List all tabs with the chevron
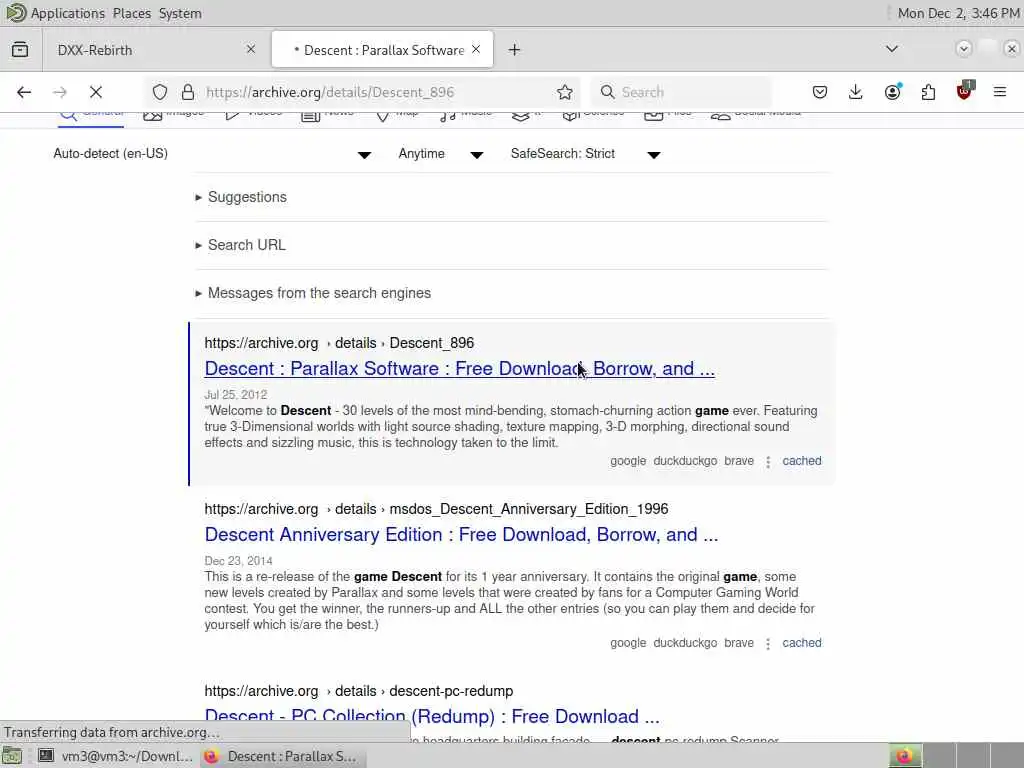Image resolution: width=1024 pixels, height=768 pixels. tap(891, 49)
